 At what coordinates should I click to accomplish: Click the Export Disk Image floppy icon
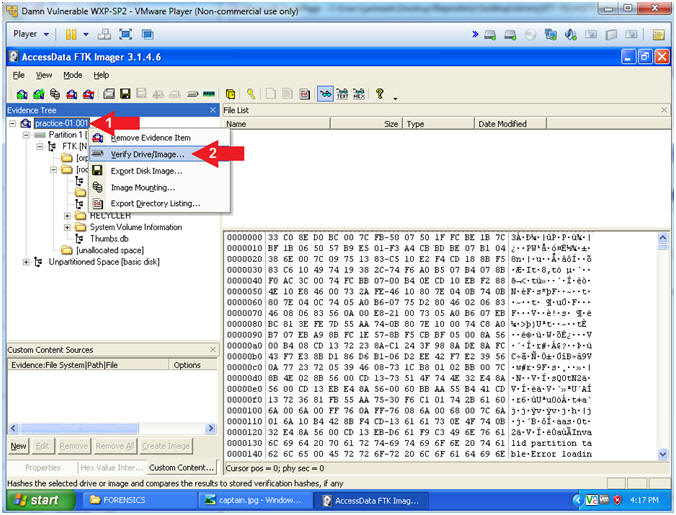[125, 94]
